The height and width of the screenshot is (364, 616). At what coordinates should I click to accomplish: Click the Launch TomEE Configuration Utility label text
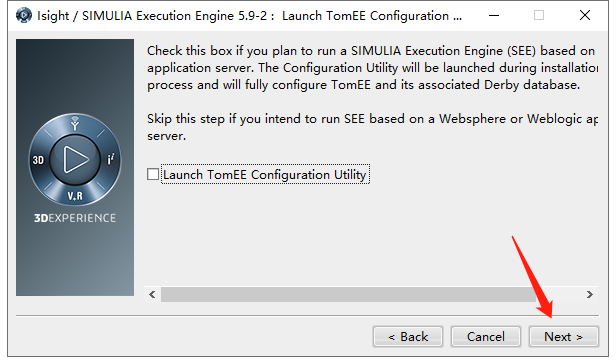264,174
